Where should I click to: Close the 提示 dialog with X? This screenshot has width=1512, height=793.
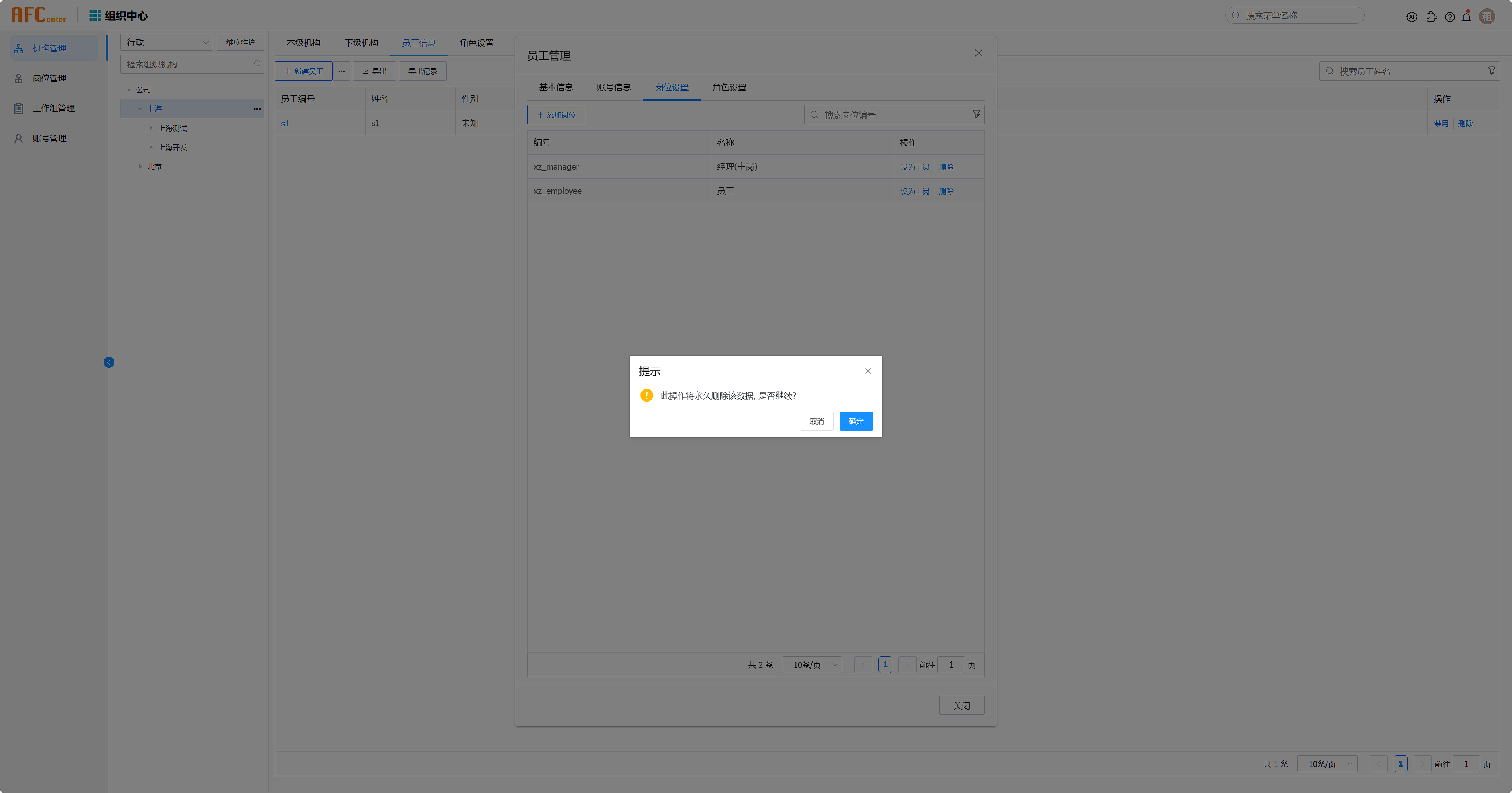click(868, 371)
